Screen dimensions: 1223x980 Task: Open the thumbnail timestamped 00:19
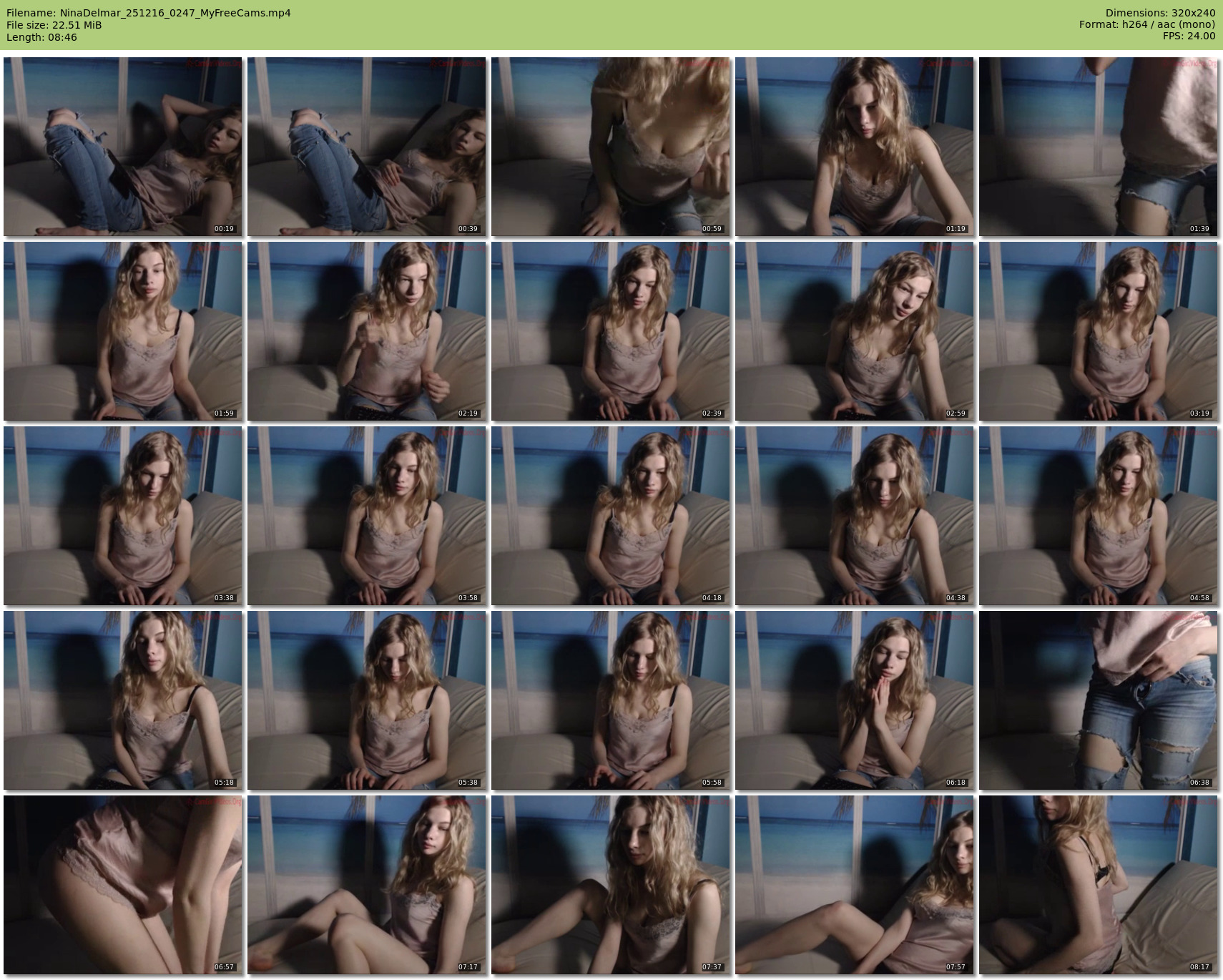(123, 147)
